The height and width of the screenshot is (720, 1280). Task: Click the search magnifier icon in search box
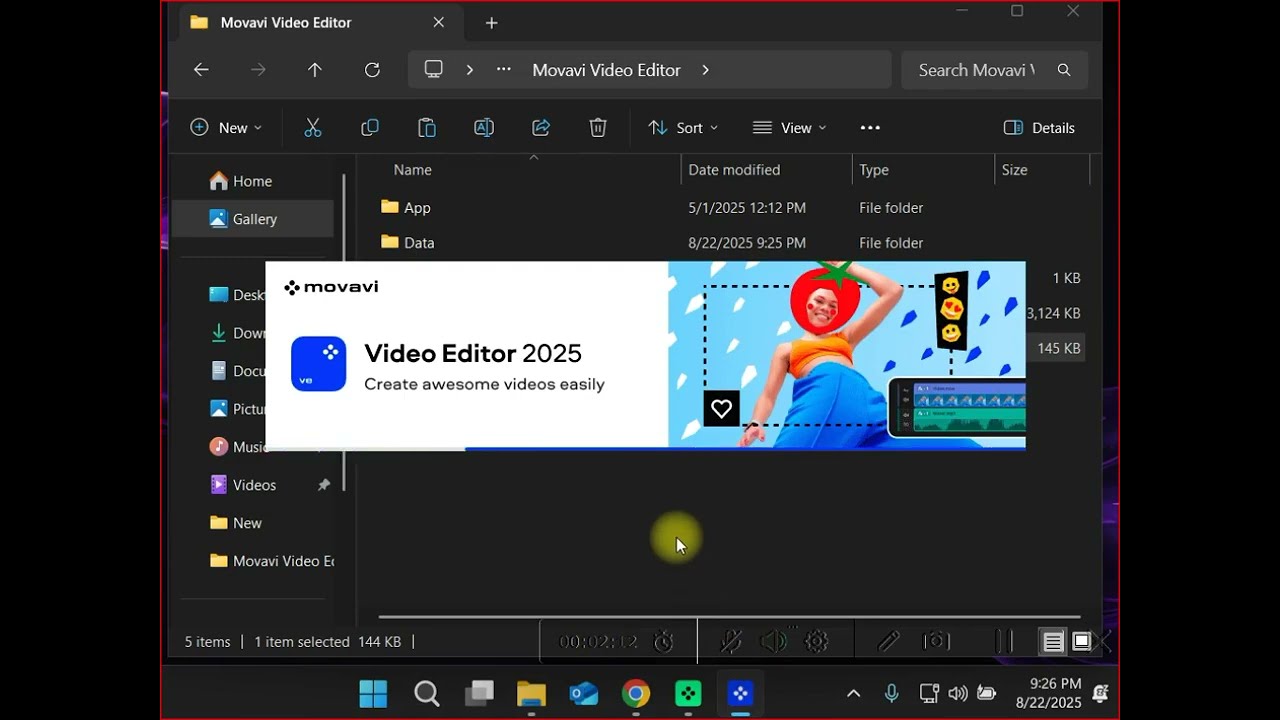(1064, 70)
